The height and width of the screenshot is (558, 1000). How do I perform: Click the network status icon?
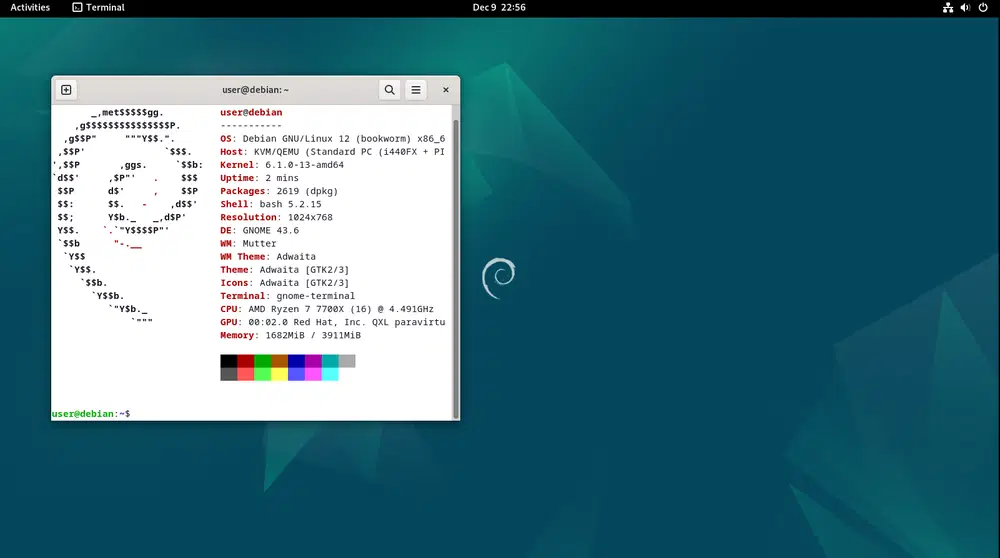pos(948,8)
